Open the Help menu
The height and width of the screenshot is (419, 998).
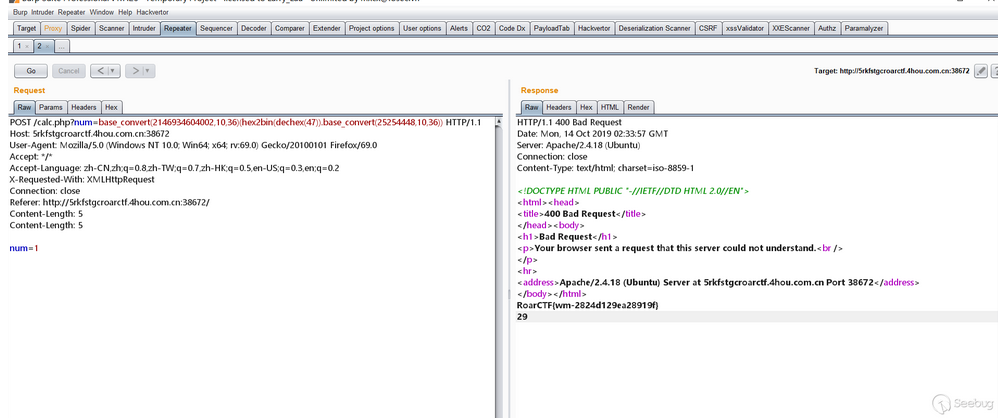click(x=123, y=12)
